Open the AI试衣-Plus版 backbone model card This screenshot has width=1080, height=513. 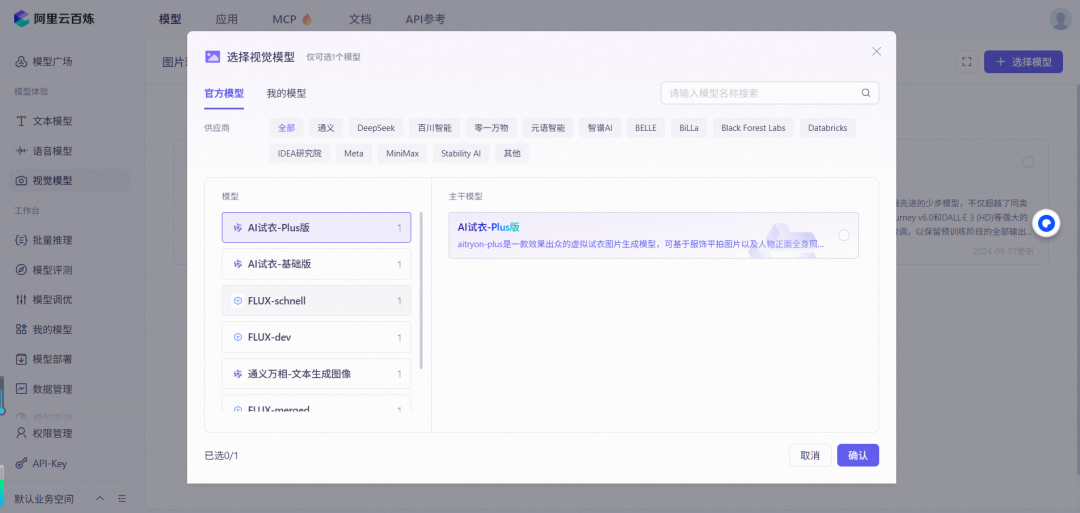[653, 235]
